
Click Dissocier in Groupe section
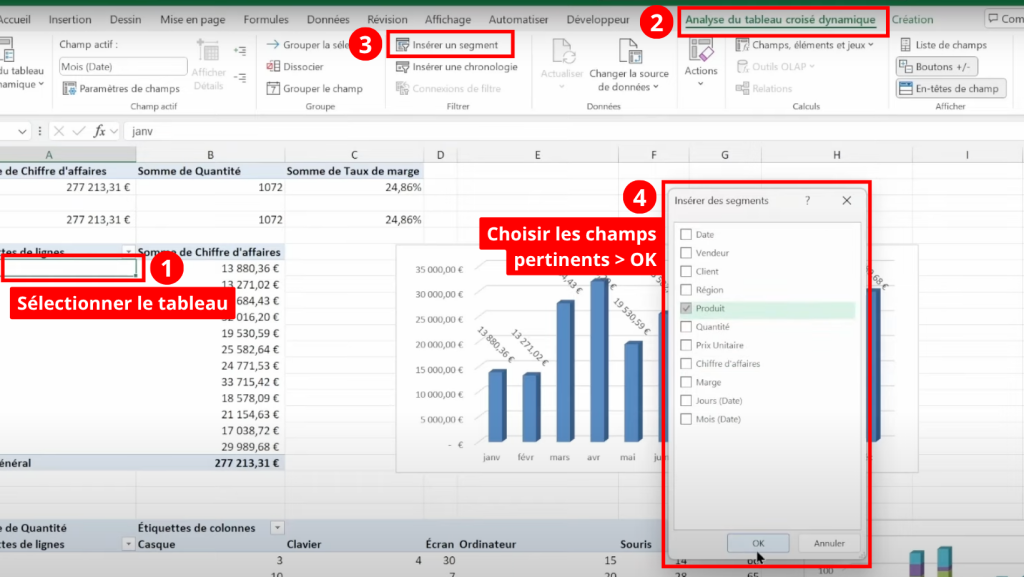(x=295, y=67)
